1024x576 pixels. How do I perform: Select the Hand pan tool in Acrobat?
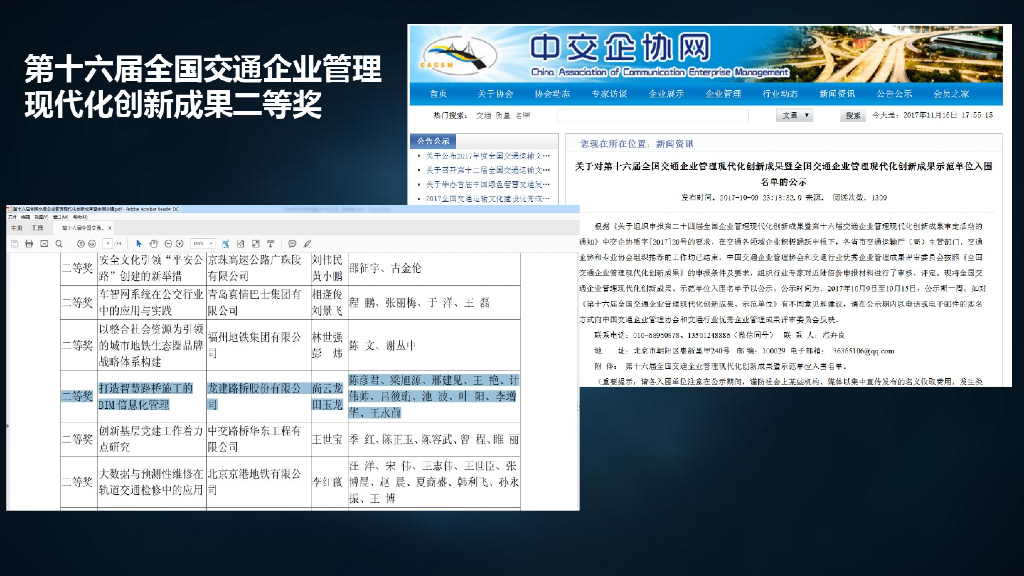(x=153, y=244)
